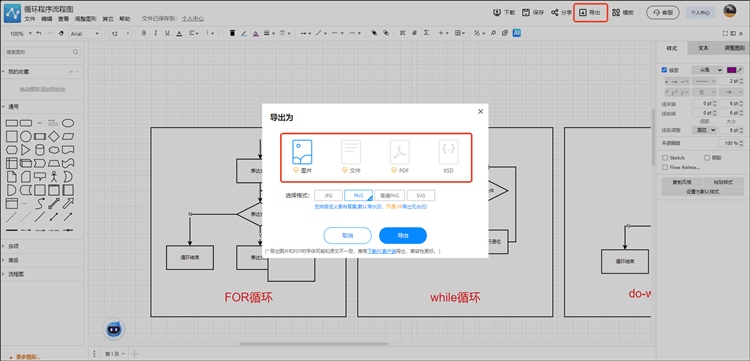Click 下载 download in the header

(504, 12)
